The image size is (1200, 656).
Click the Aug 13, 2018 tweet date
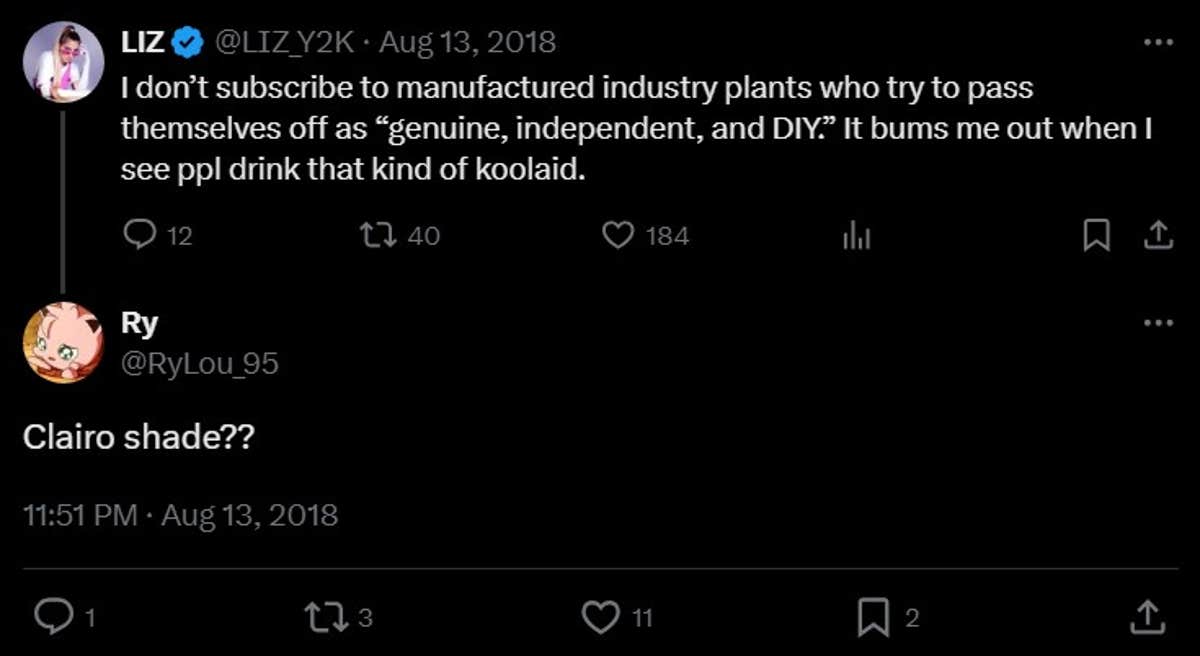coord(467,43)
